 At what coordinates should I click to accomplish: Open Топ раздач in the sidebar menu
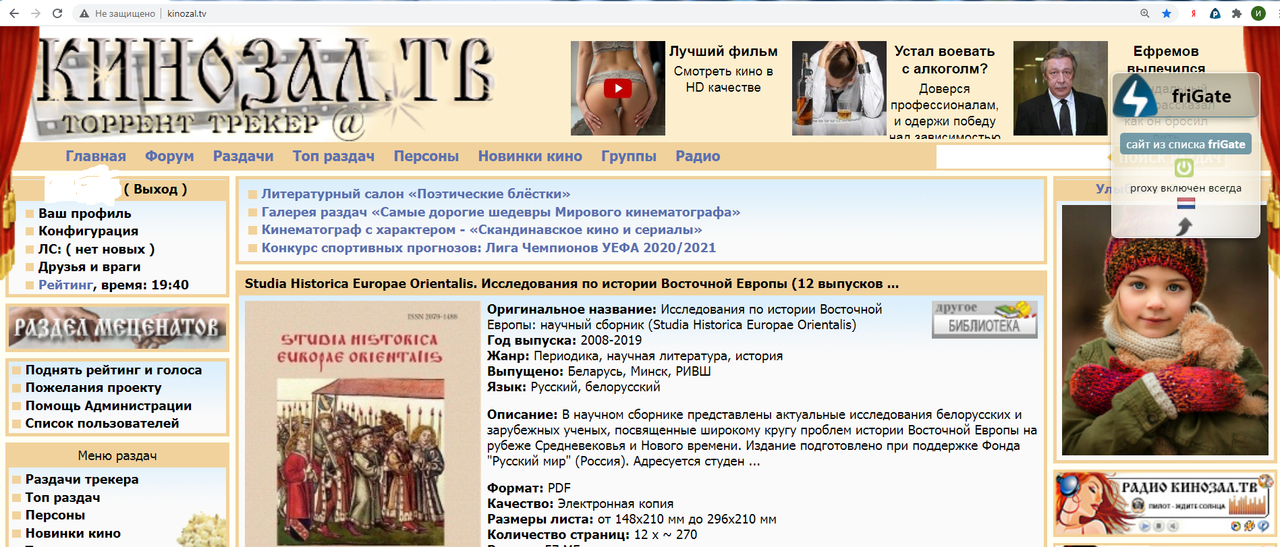pyautogui.click(x=63, y=497)
